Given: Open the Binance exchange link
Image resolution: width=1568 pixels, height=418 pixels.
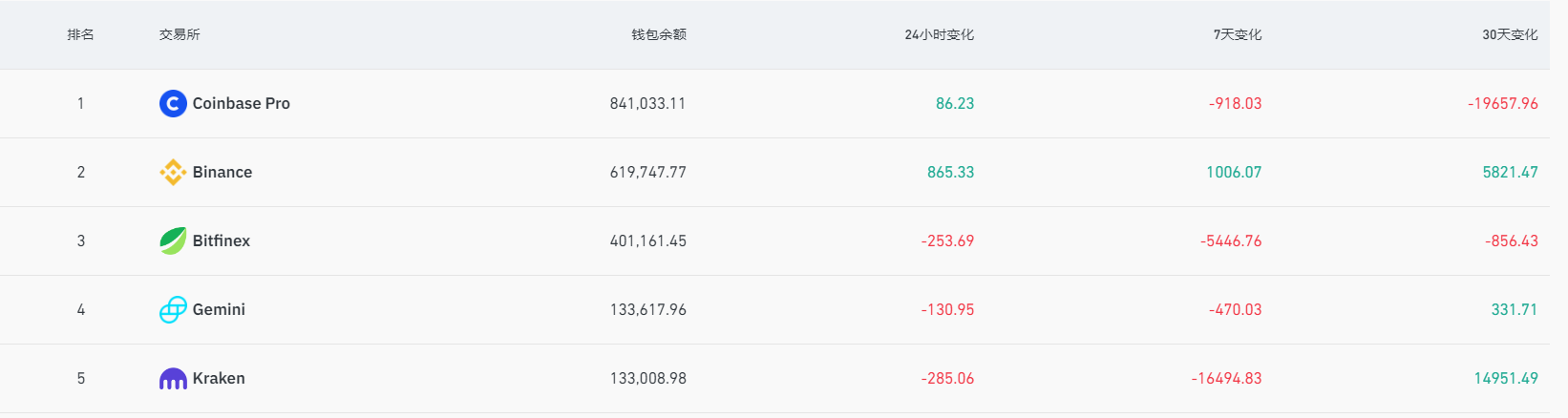Looking at the screenshot, I should pyautogui.click(x=222, y=172).
